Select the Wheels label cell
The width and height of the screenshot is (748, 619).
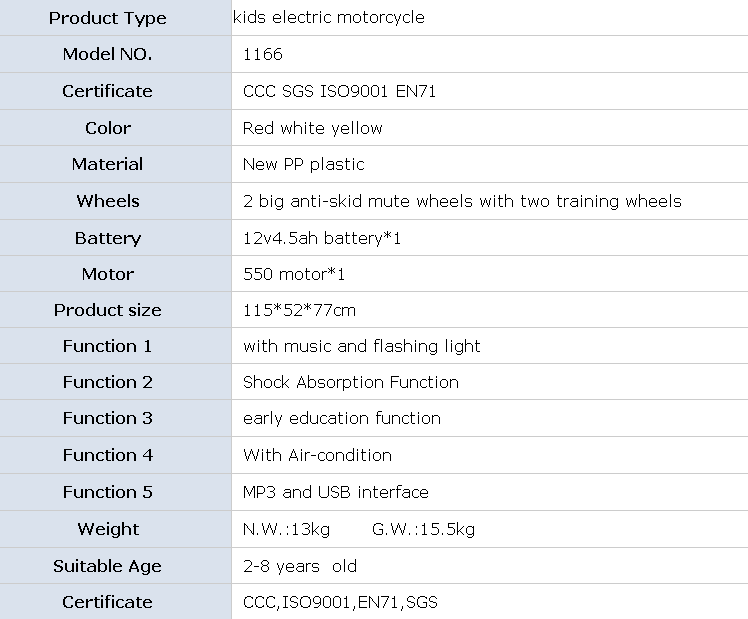coord(107,201)
